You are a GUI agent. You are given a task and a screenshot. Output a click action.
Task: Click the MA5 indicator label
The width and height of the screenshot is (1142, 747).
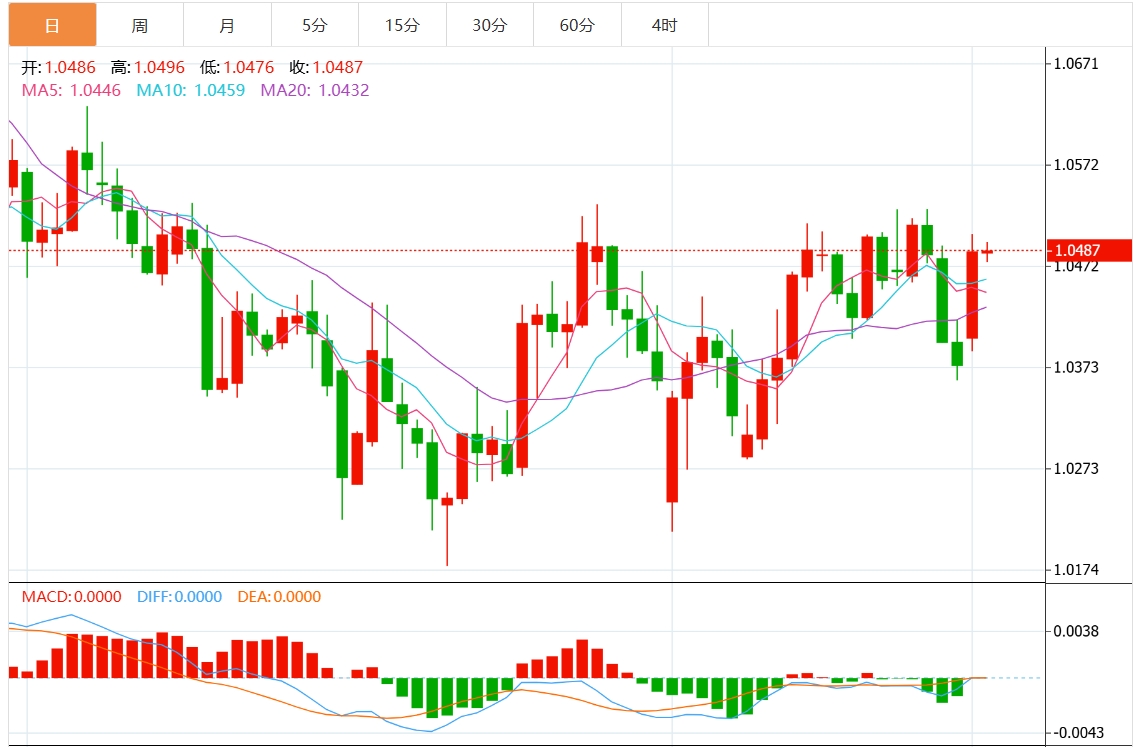71,90
